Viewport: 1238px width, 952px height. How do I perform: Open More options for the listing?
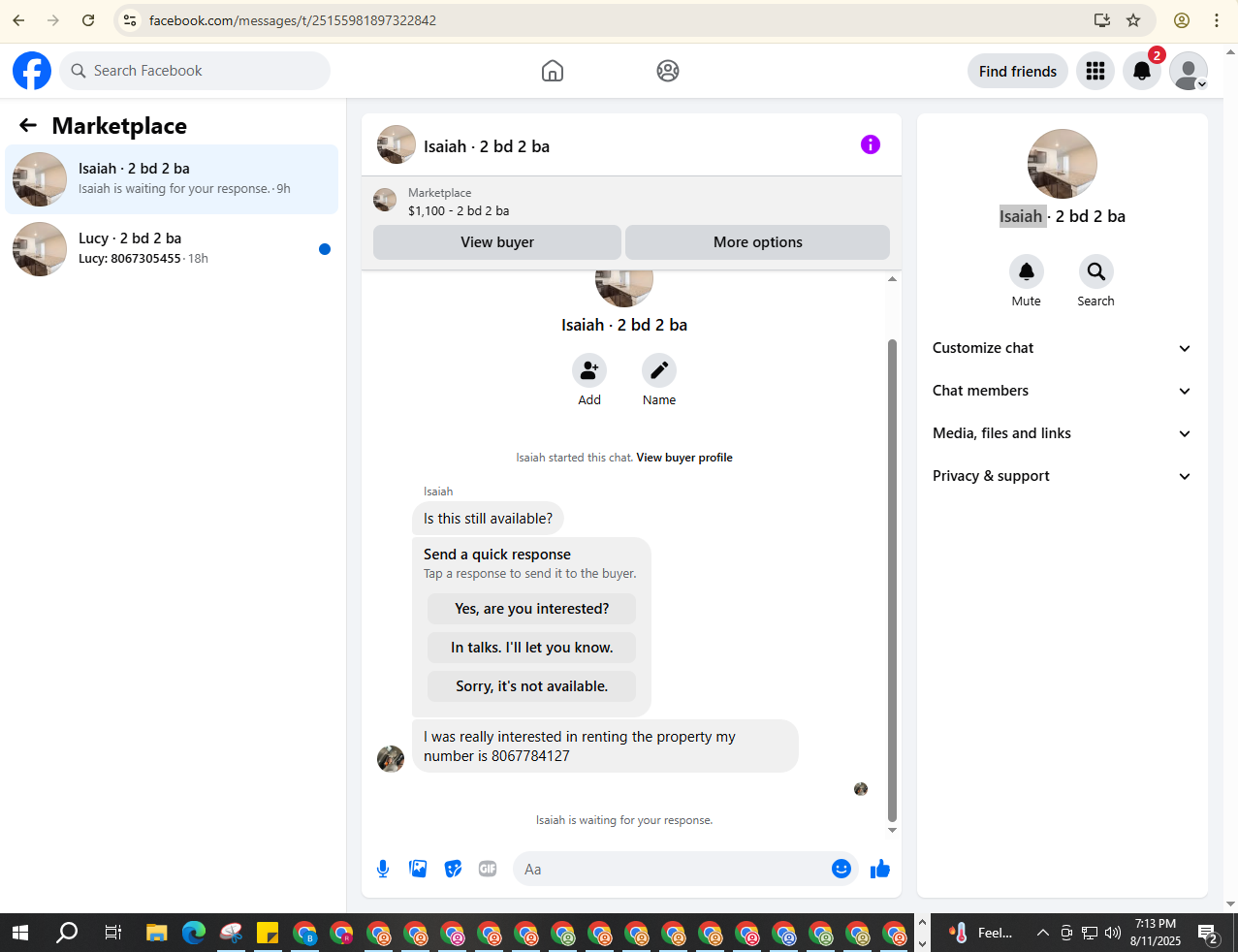click(758, 242)
